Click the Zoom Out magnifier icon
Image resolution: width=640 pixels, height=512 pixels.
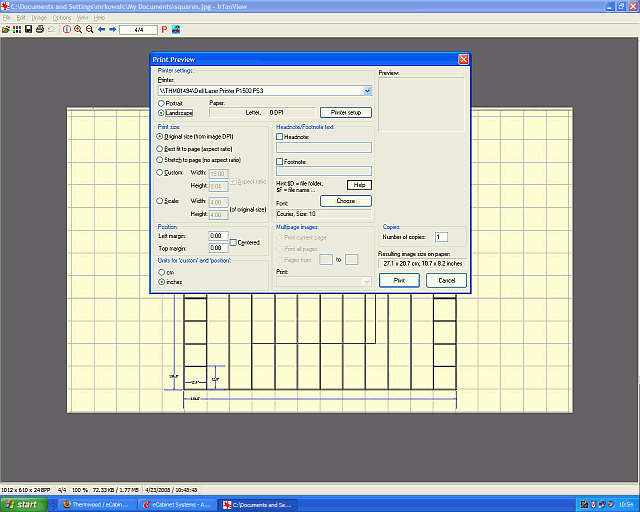(x=90, y=29)
